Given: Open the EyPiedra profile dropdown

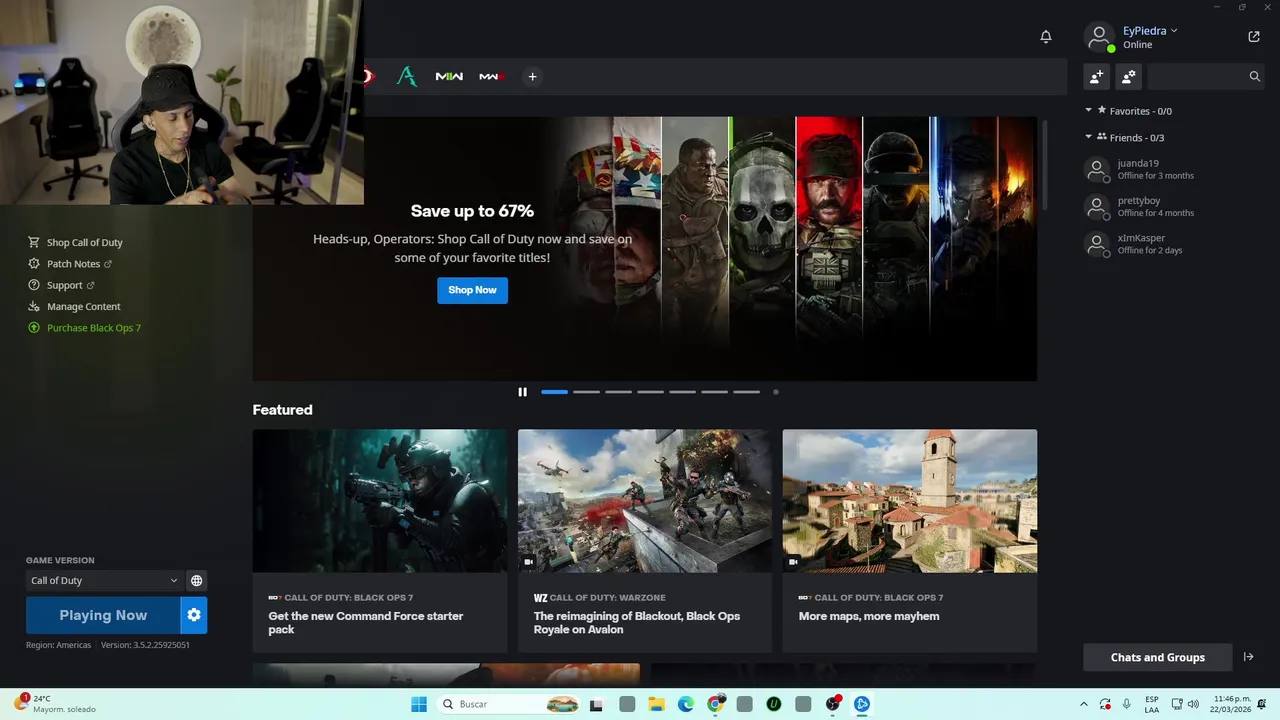Looking at the screenshot, I should 1150,31.
